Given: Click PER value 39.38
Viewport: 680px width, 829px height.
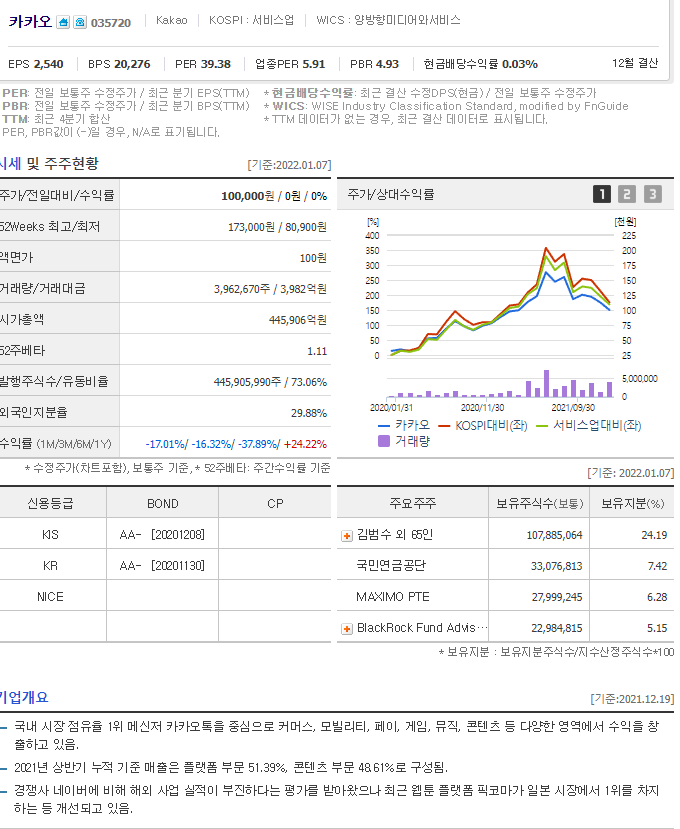Looking at the screenshot, I should click(216, 64).
